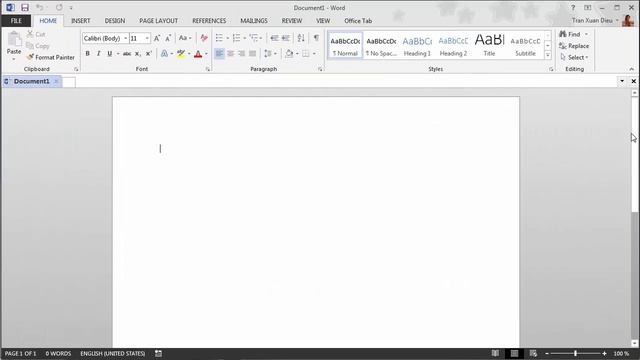Select Justify alignment
This screenshot has width=640, height=360.
(x=253, y=54)
